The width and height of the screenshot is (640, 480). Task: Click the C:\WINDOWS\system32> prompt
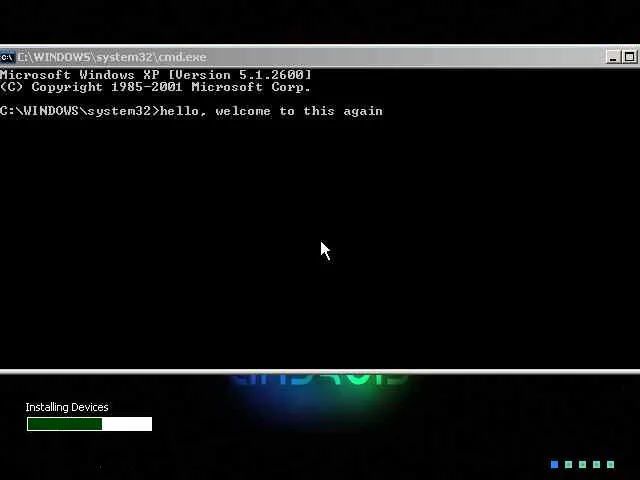point(80,111)
